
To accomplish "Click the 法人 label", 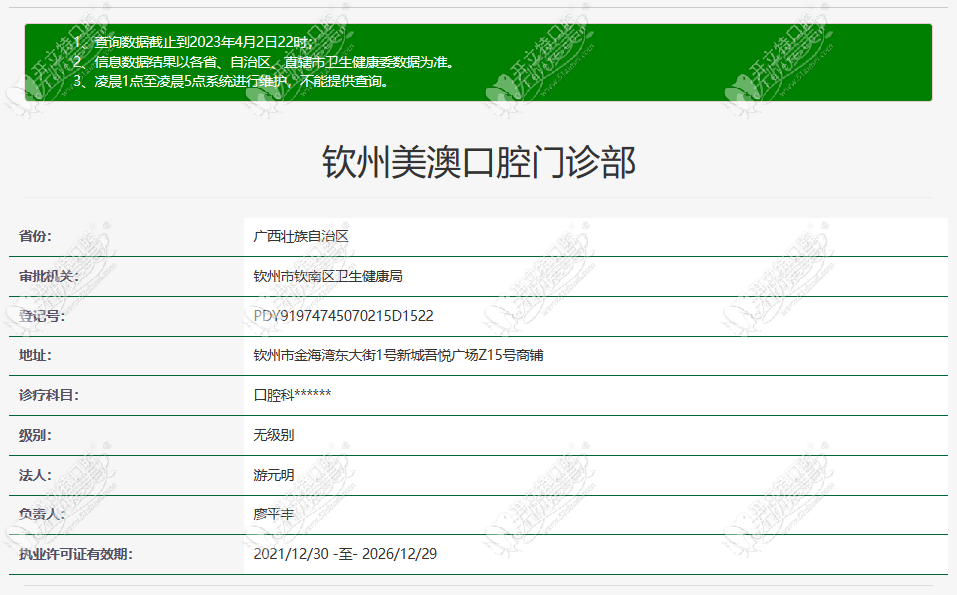I will point(35,475).
